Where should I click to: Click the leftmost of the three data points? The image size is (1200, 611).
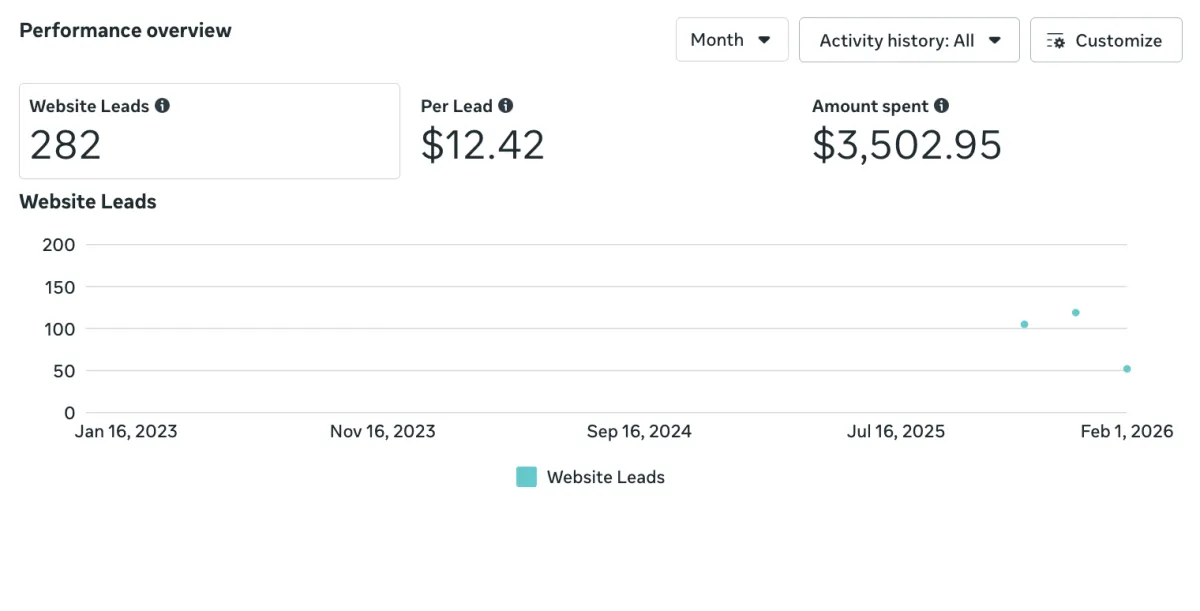tap(1024, 324)
